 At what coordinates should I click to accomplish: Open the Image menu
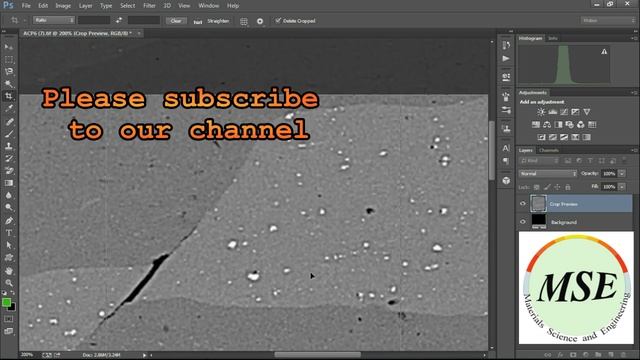[63, 6]
